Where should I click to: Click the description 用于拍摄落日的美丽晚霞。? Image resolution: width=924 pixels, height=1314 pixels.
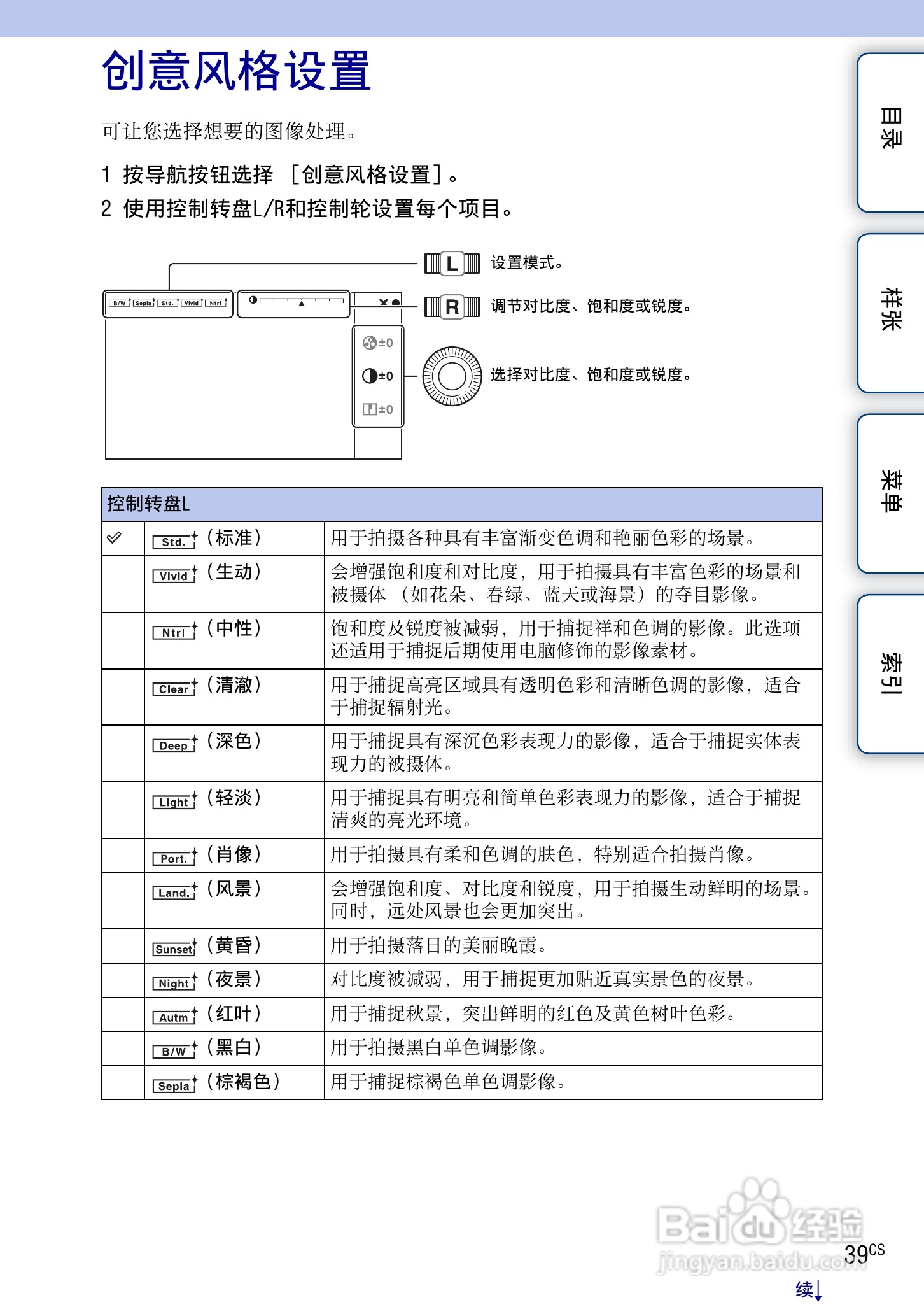(x=439, y=946)
